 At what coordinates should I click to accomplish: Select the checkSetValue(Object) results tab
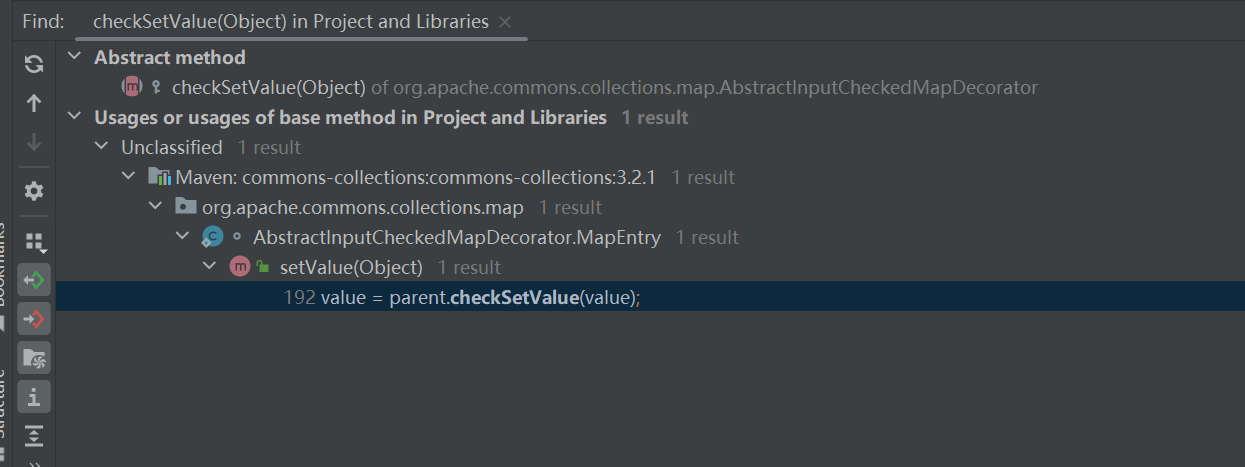point(290,21)
